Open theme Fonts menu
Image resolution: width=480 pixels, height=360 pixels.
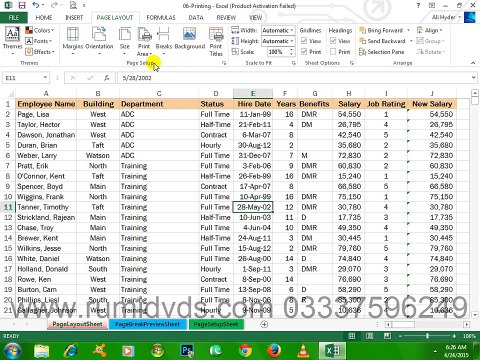[39, 41]
